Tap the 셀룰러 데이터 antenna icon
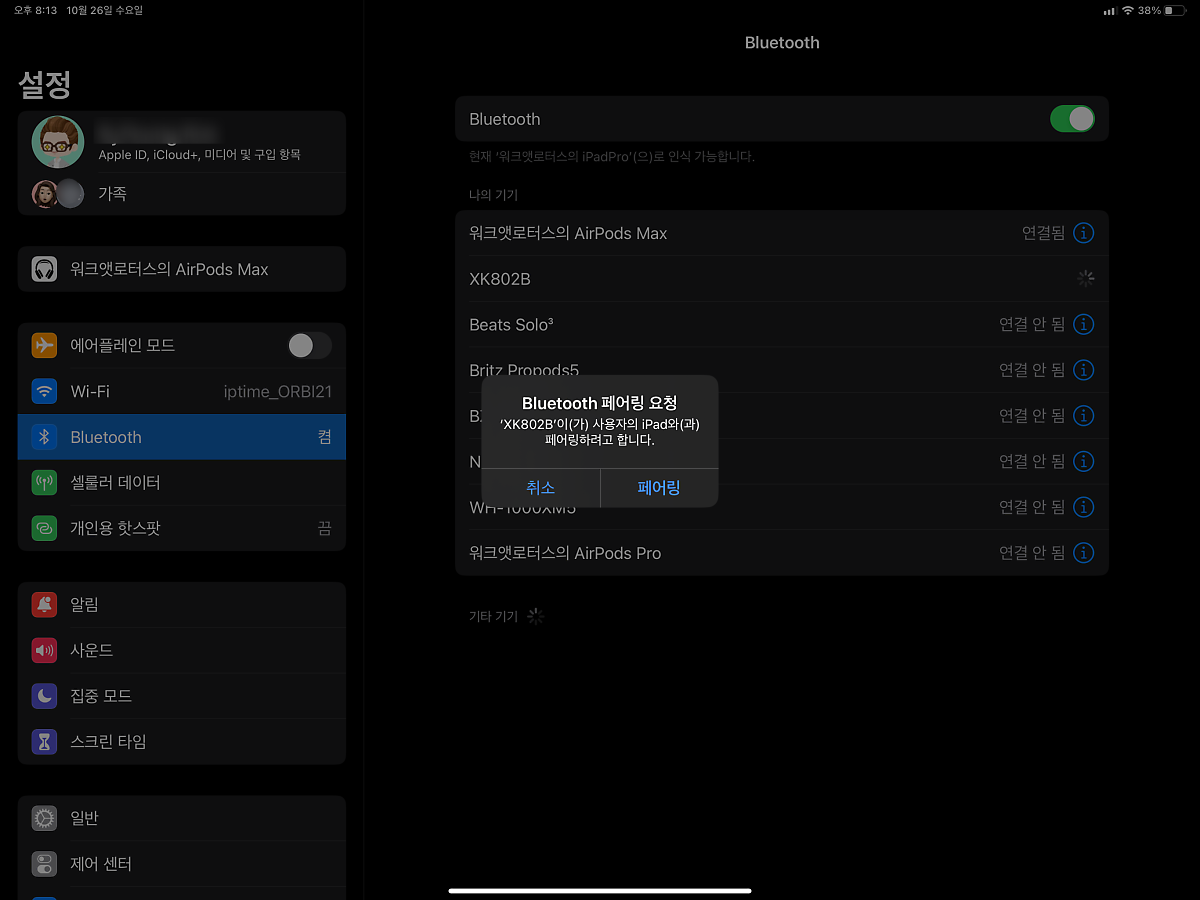 44,483
